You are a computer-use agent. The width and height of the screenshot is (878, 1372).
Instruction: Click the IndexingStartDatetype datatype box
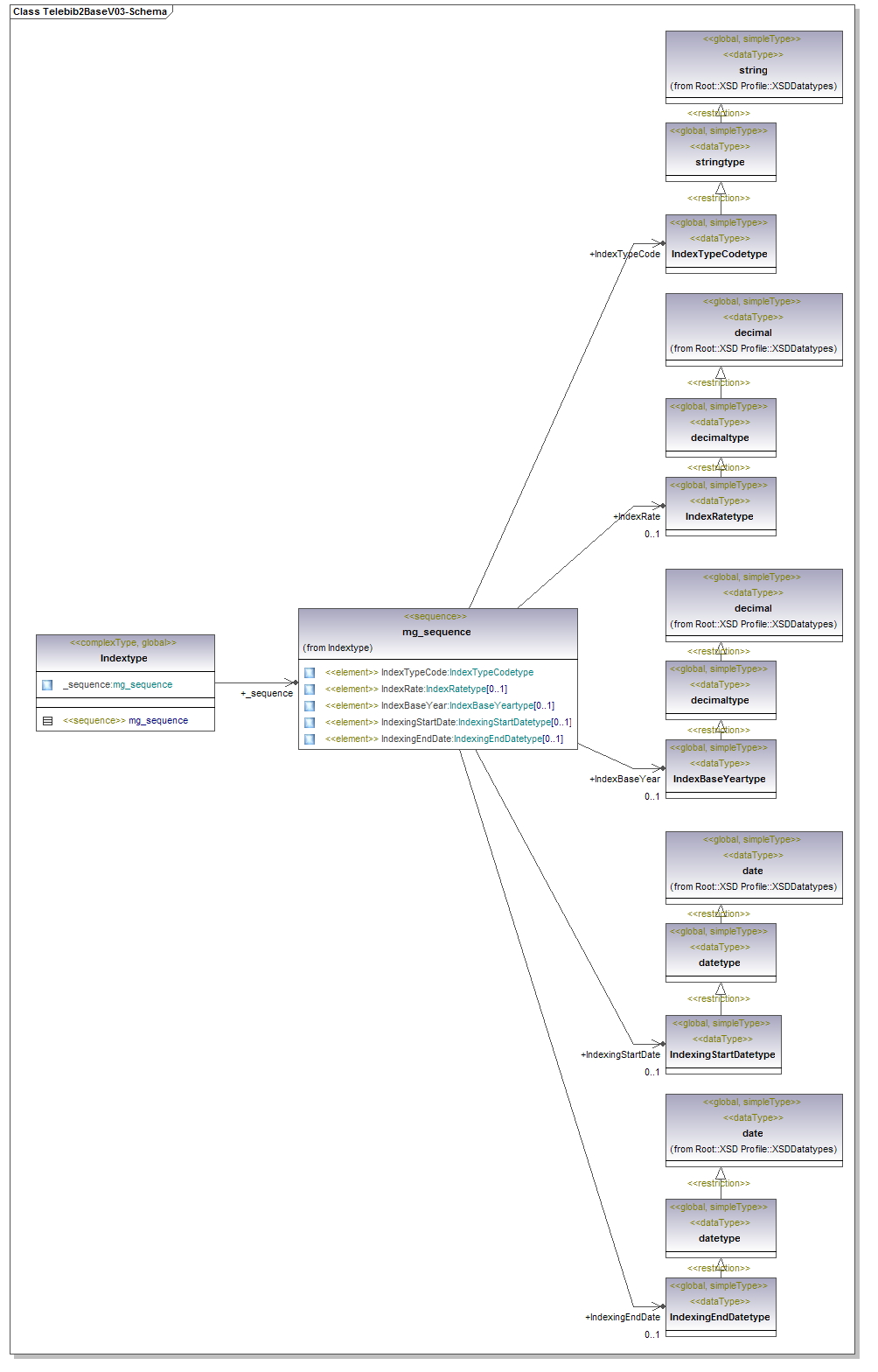point(722,1054)
